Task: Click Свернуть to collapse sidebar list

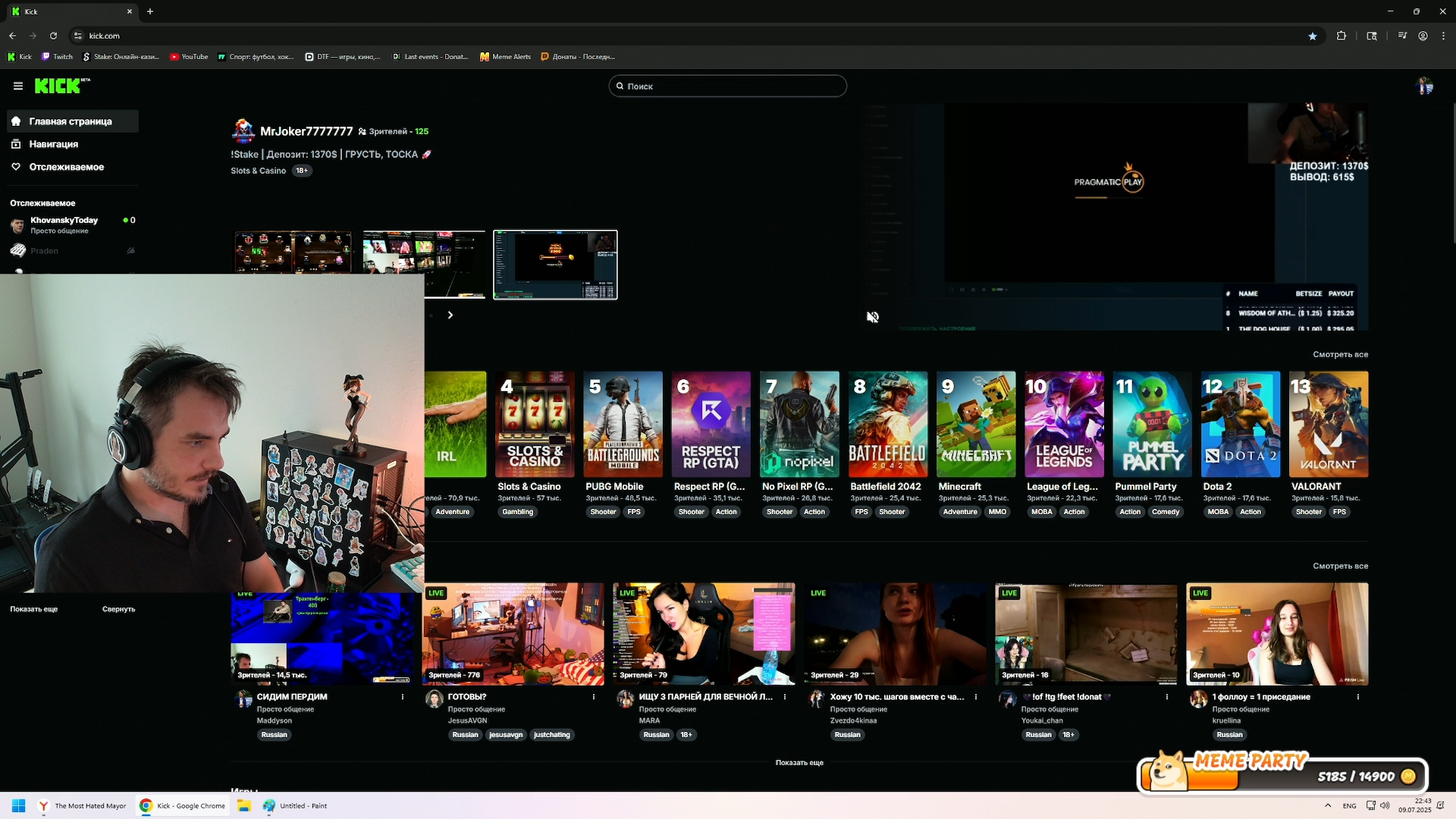Action: click(119, 609)
